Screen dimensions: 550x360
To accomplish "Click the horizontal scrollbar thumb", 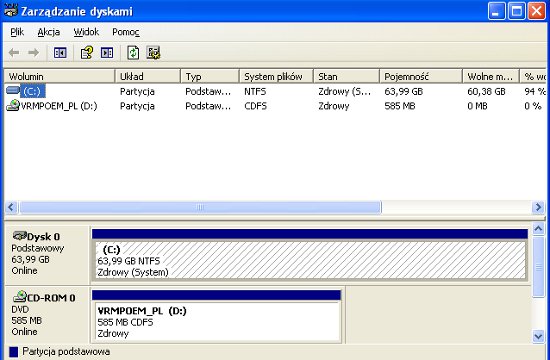I will coord(200,207).
